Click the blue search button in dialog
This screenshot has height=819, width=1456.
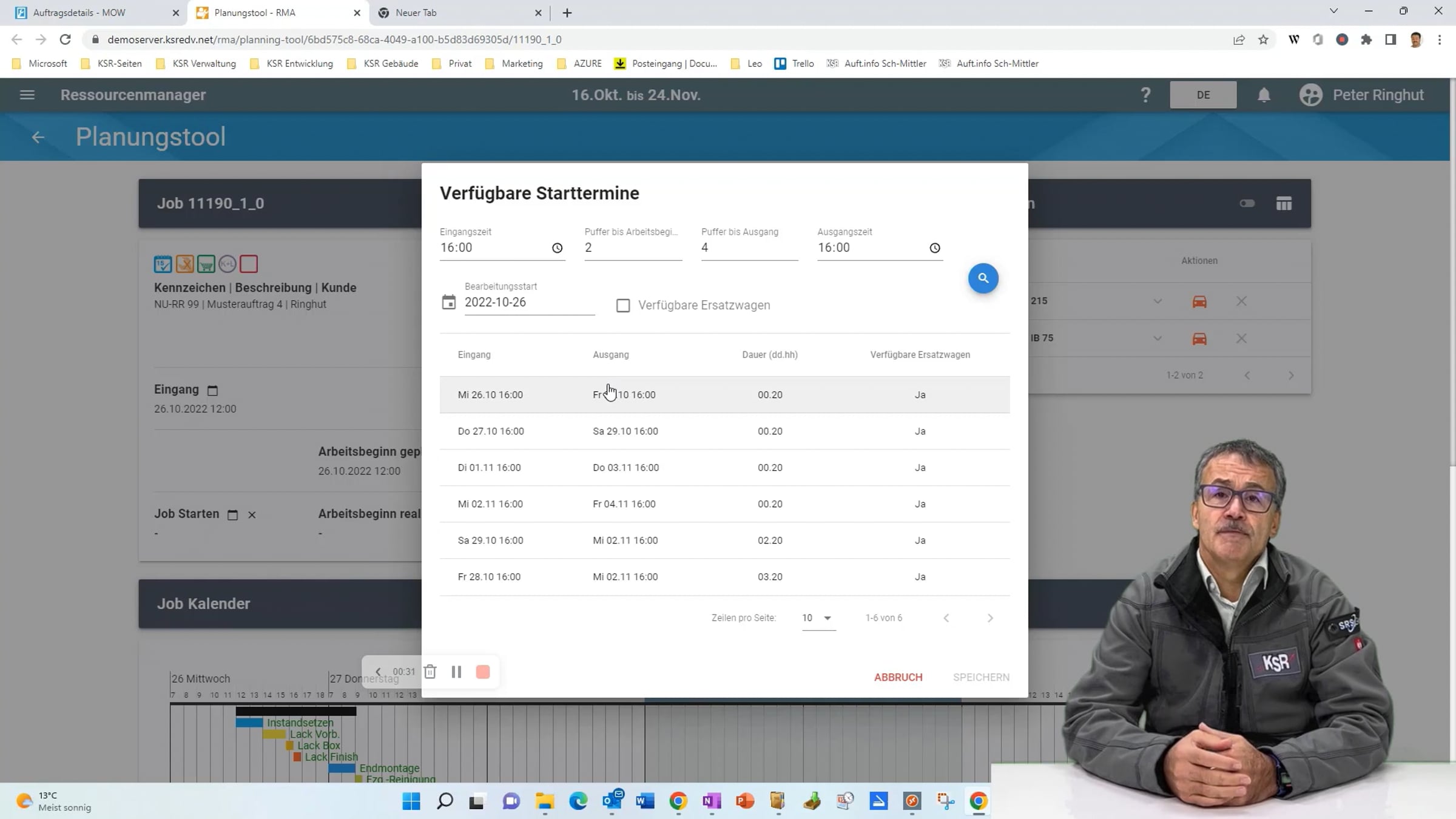tap(983, 278)
